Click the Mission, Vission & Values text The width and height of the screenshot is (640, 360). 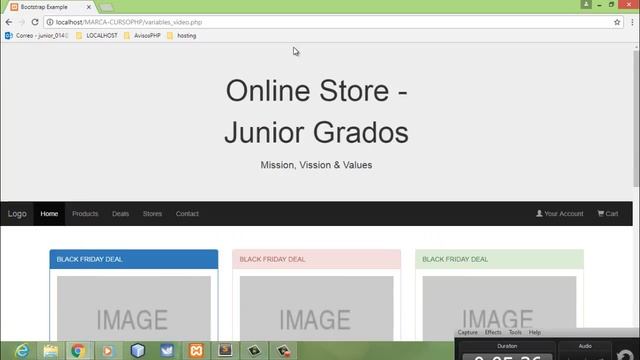316,165
